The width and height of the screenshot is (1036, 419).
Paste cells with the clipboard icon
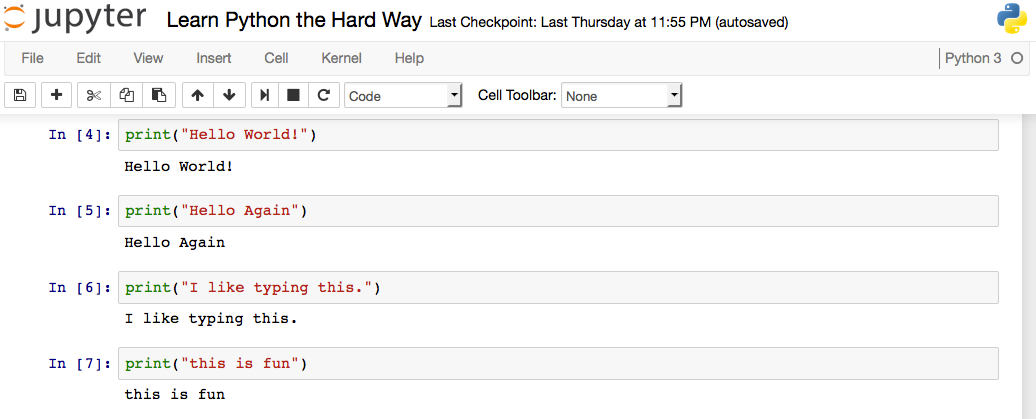click(159, 95)
